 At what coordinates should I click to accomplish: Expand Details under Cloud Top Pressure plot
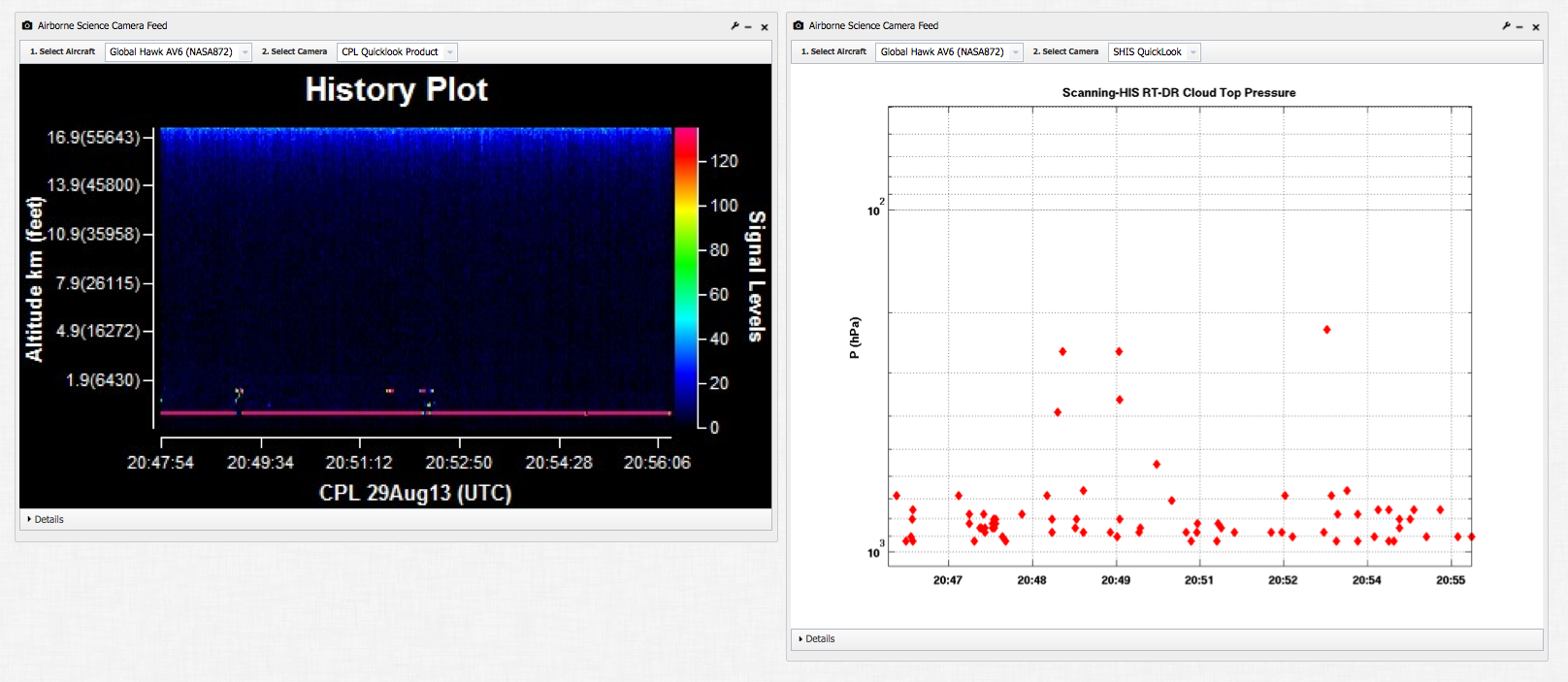coord(817,639)
